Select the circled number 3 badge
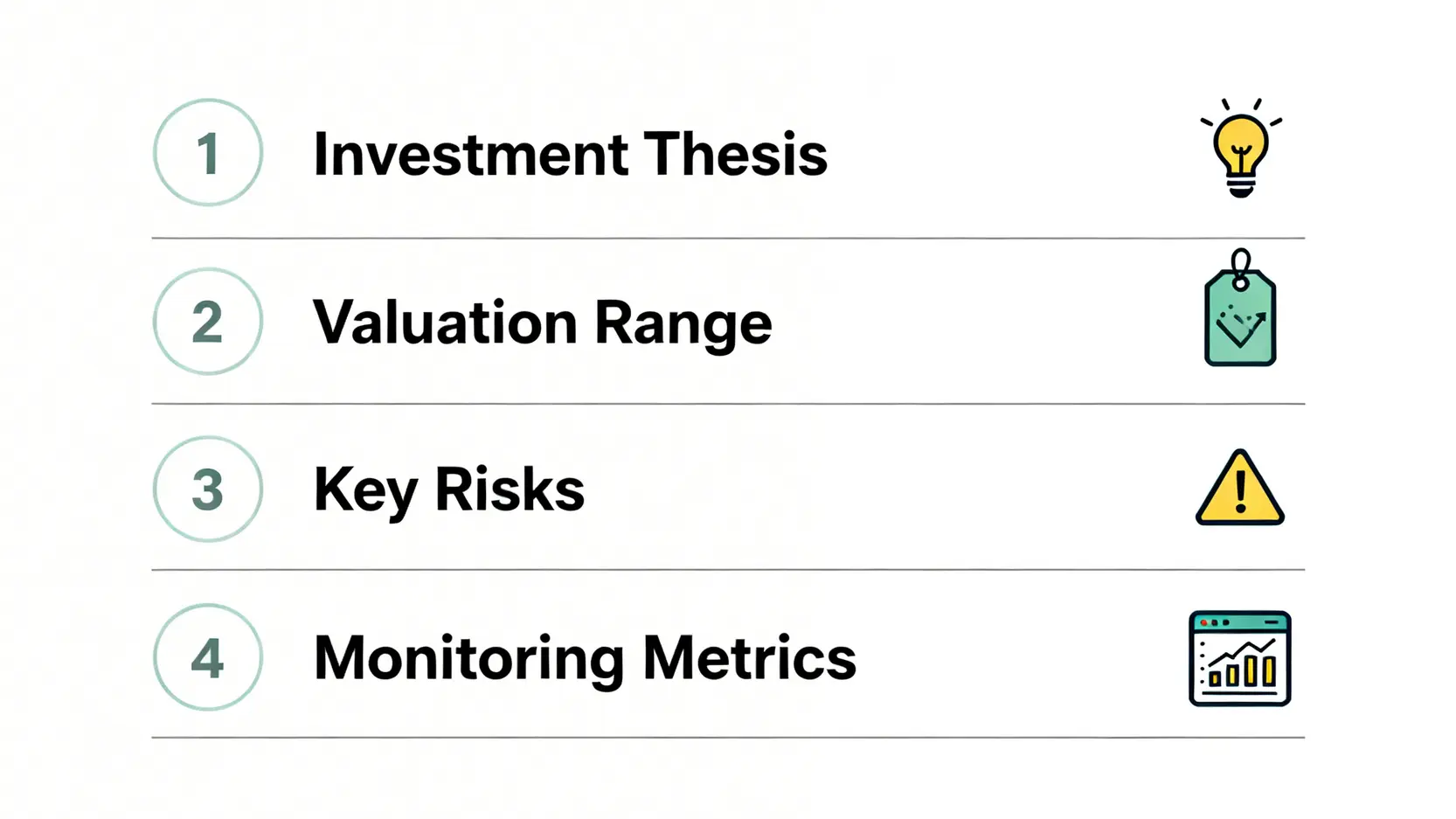1456x819 pixels. (208, 489)
